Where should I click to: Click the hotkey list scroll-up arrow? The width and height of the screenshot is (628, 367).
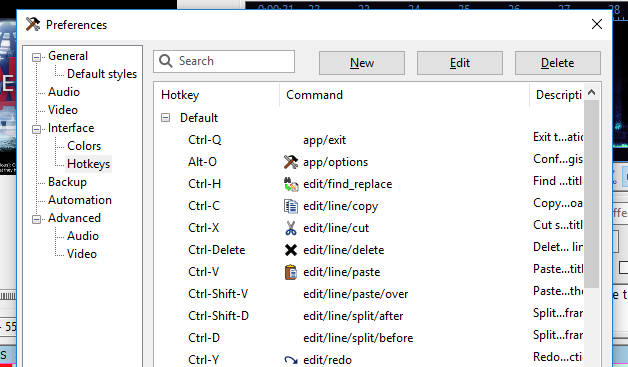(x=592, y=93)
